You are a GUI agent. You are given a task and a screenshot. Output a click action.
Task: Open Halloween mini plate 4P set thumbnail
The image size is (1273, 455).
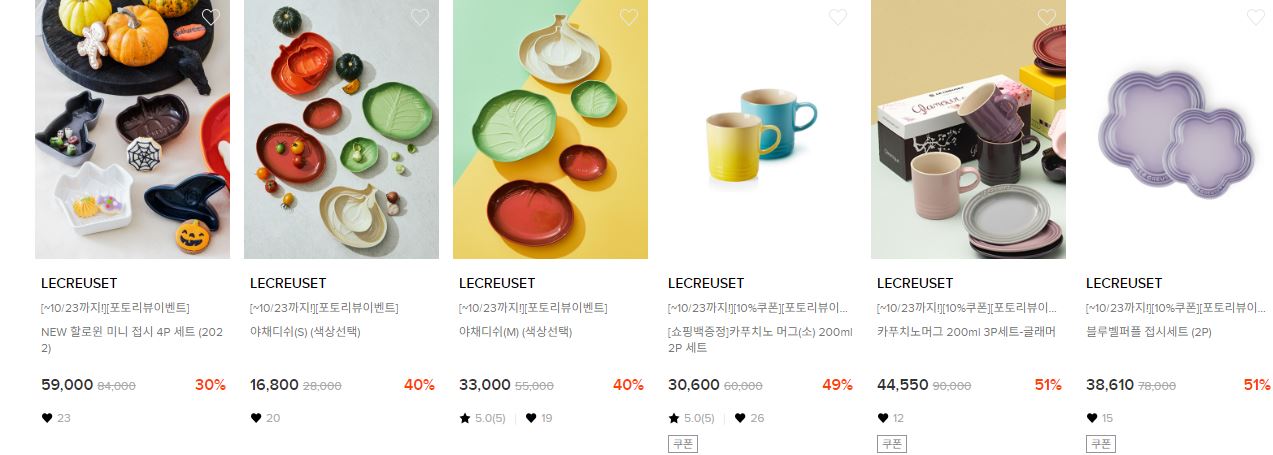coord(132,129)
